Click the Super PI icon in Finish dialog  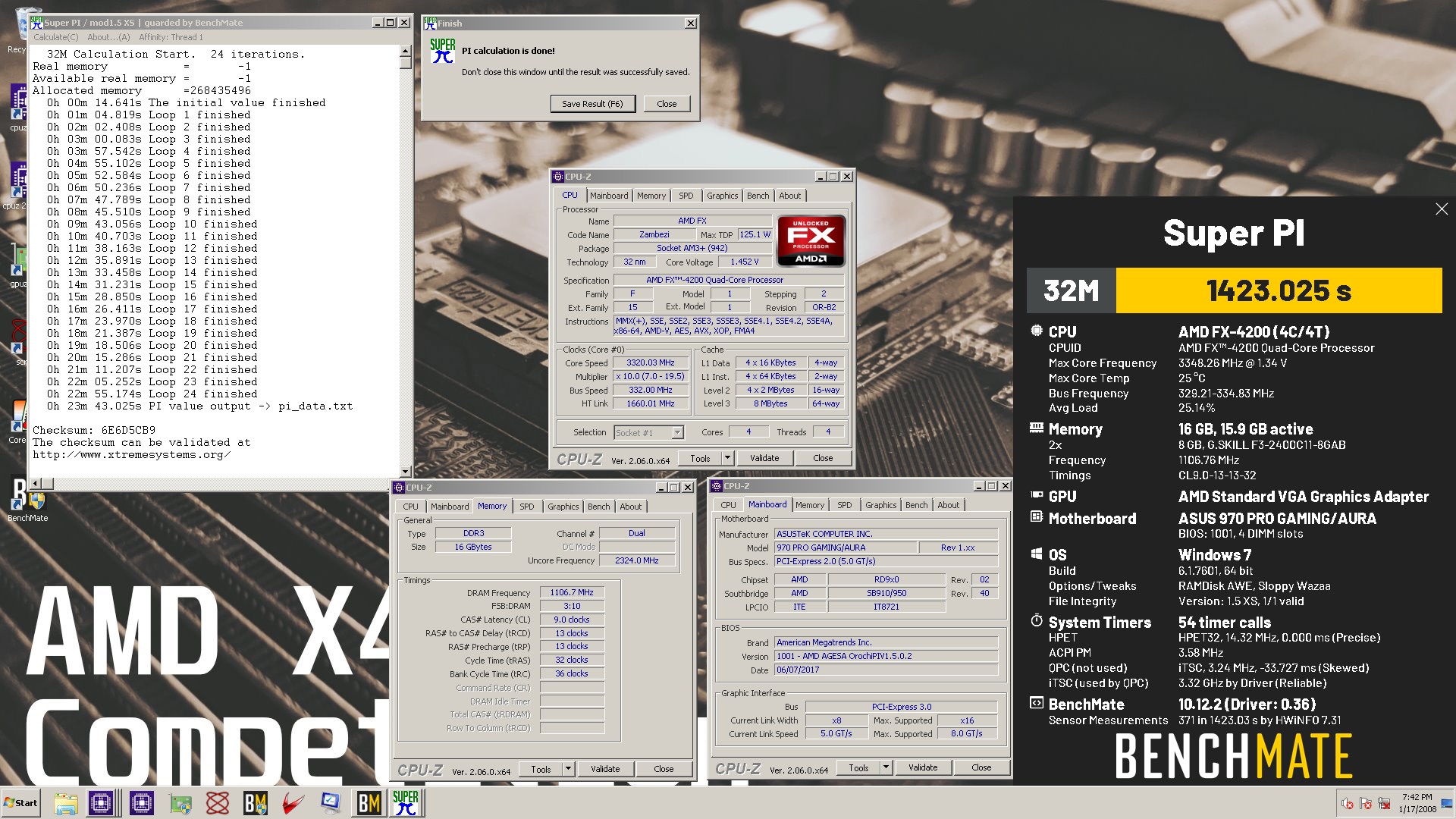click(443, 51)
